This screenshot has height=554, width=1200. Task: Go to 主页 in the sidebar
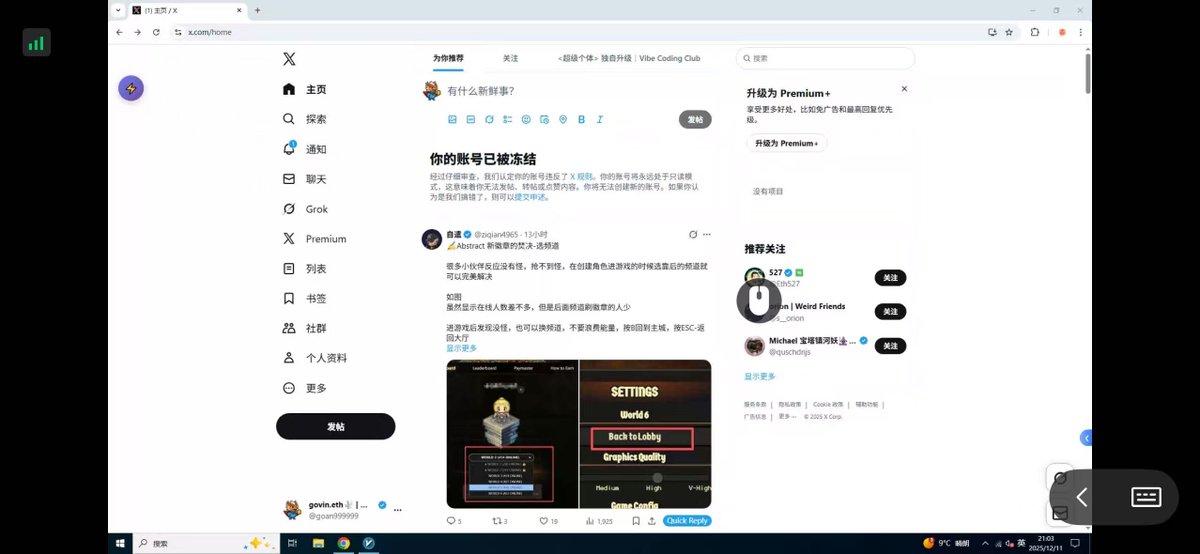[305, 89]
